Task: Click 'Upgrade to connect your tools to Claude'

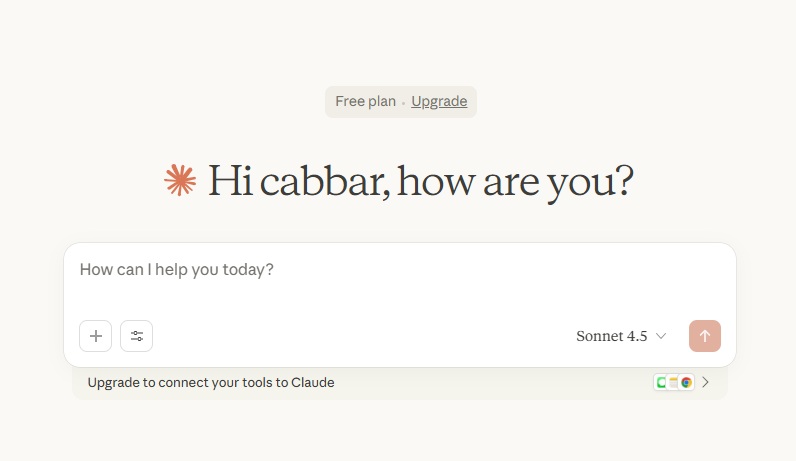Action: tap(211, 382)
